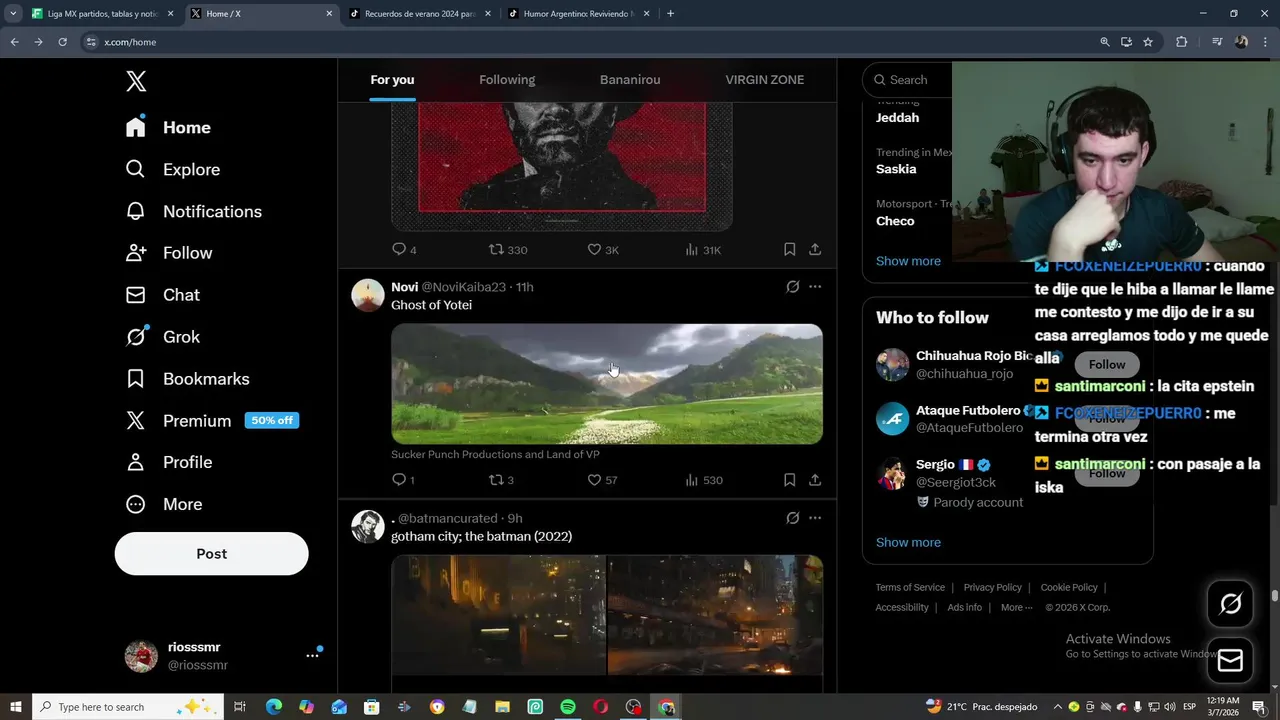This screenshot has height=720, width=1280.
Task: Open a new browser tab
Action: (670, 14)
